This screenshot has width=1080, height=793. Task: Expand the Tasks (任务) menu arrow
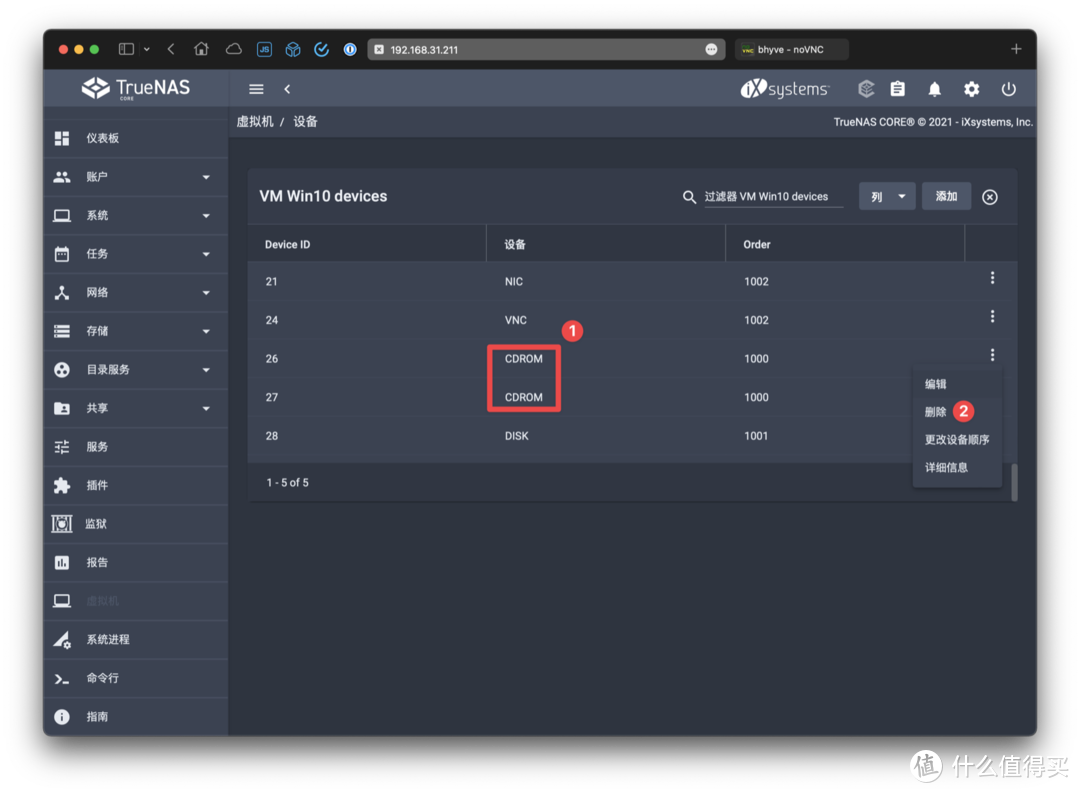pyautogui.click(x=206, y=254)
